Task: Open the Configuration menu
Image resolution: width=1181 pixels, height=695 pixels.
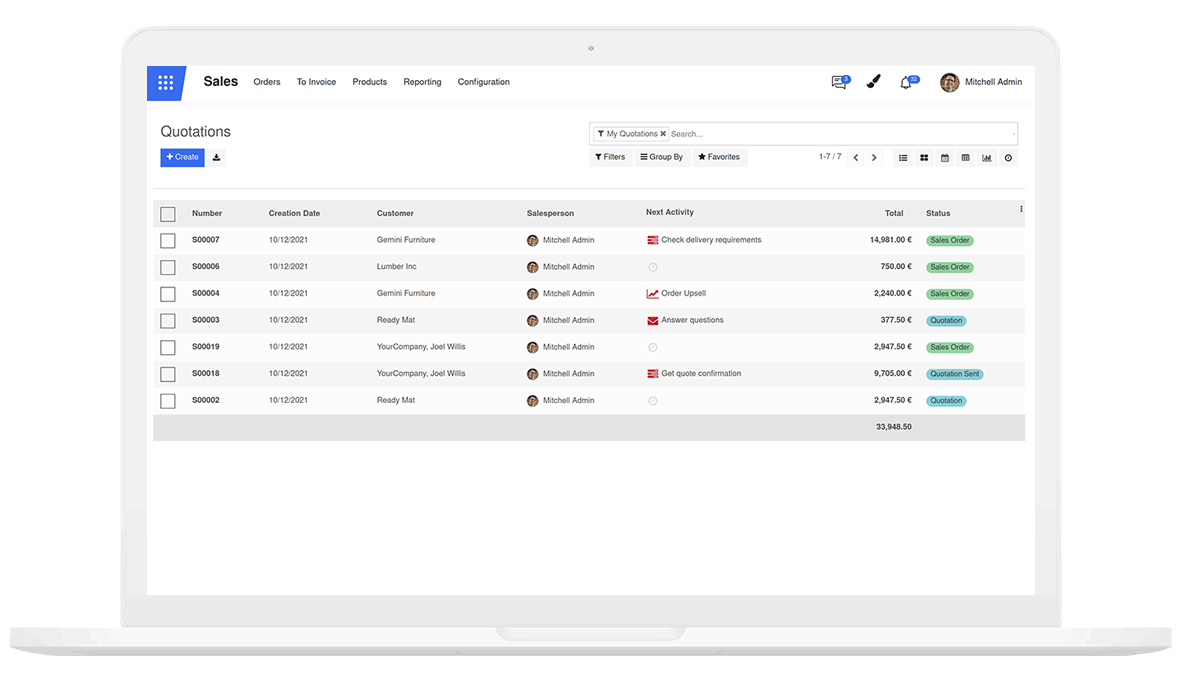Action: 483,82
